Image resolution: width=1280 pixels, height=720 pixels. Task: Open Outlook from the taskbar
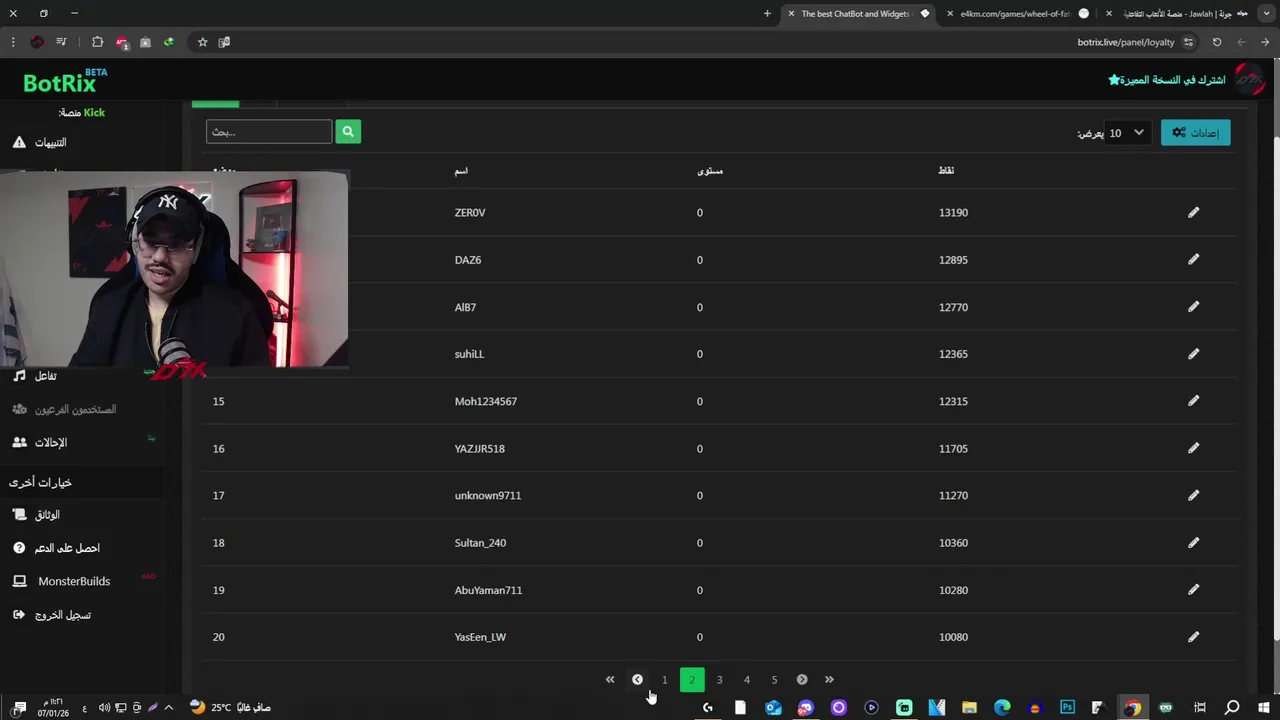coord(773,708)
